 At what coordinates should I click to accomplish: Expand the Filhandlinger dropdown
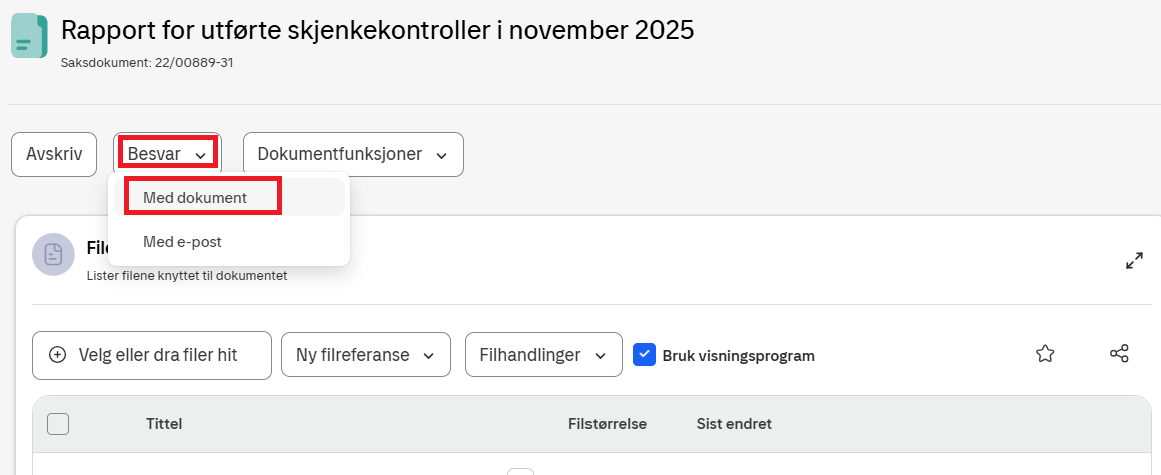click(x=543, y=356)
